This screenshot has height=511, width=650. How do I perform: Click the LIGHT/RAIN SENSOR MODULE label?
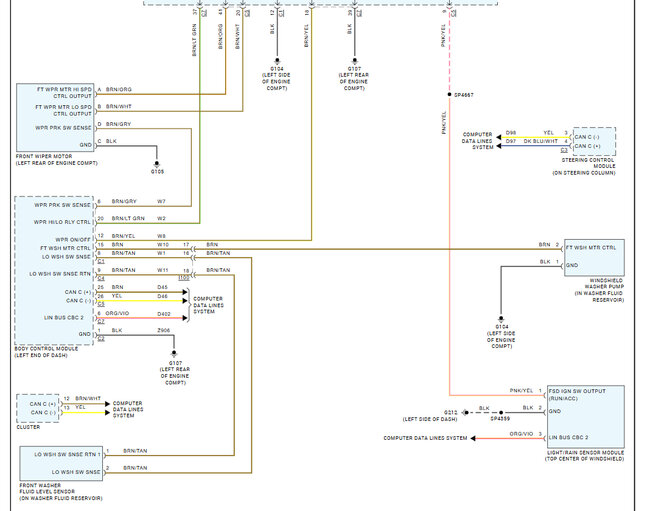point(585,453)
